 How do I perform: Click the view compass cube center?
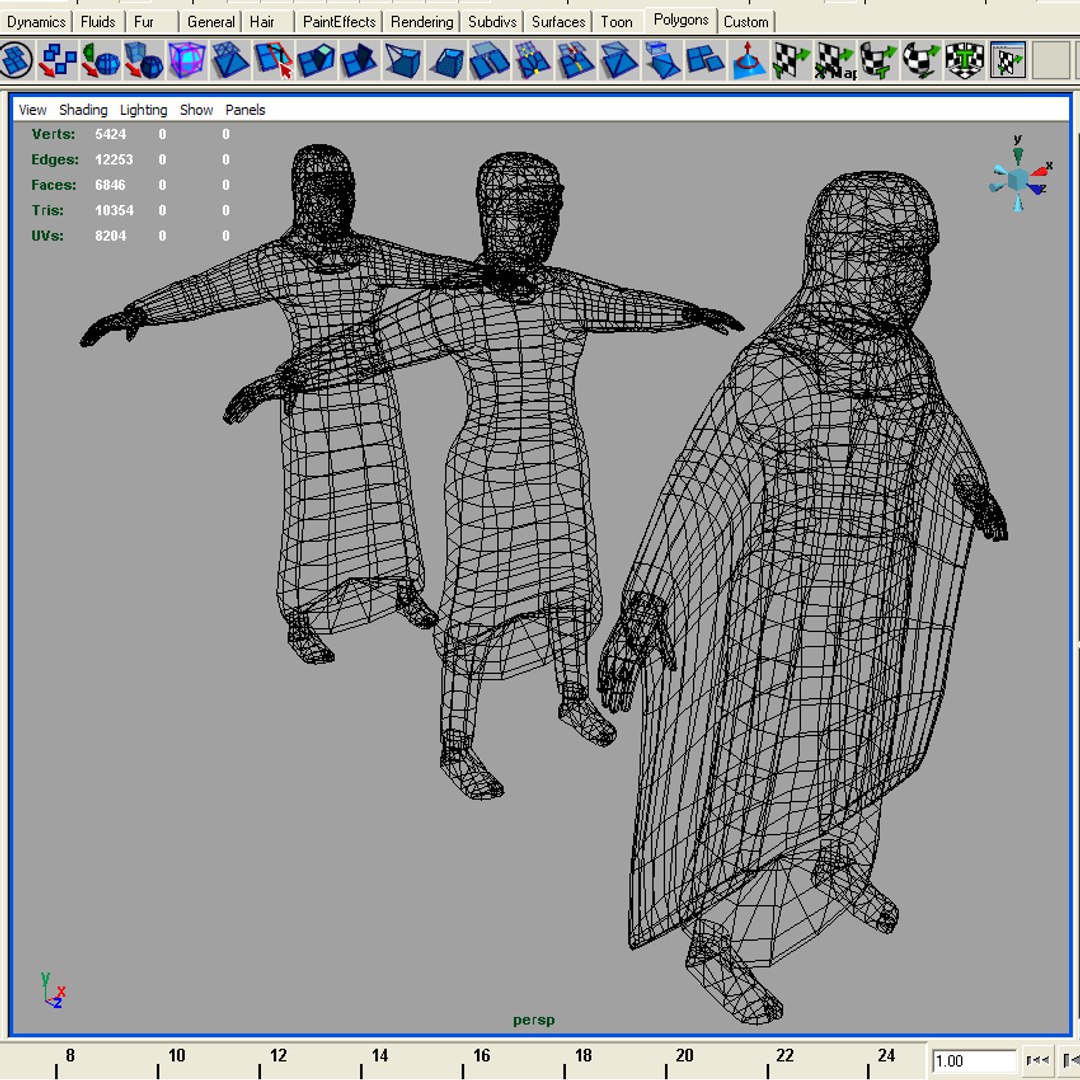point(1018,179)
